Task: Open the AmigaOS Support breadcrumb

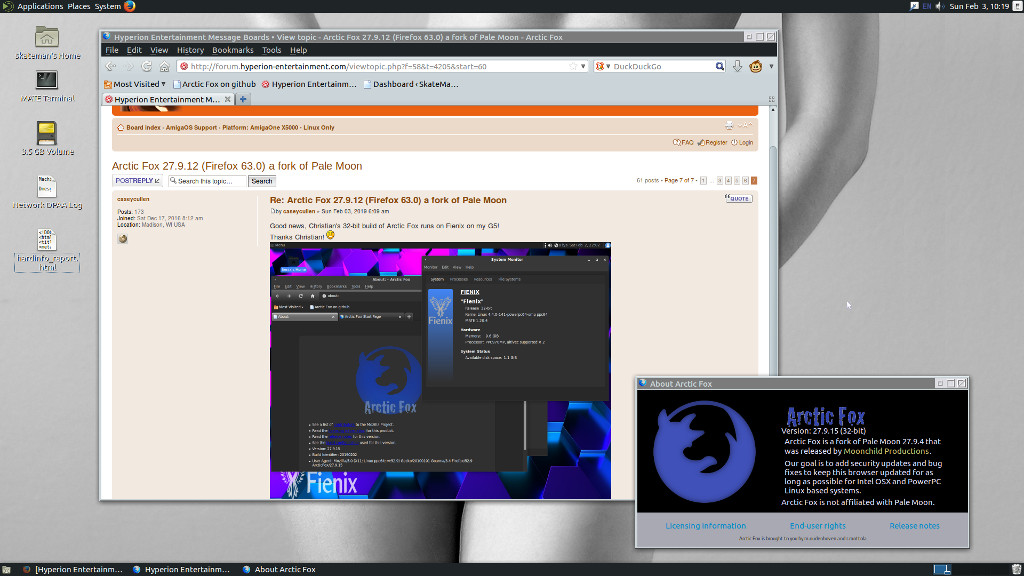Action: [x=191, y=127]
